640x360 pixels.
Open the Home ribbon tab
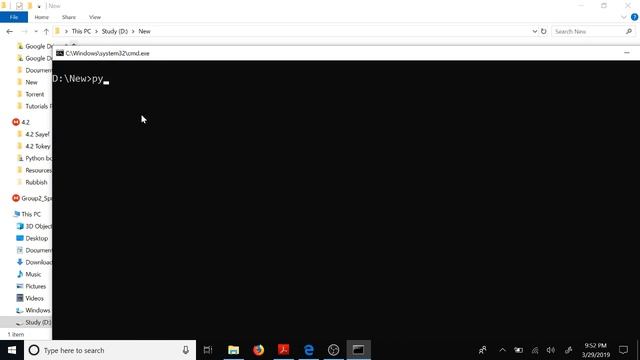pos(42,17)
